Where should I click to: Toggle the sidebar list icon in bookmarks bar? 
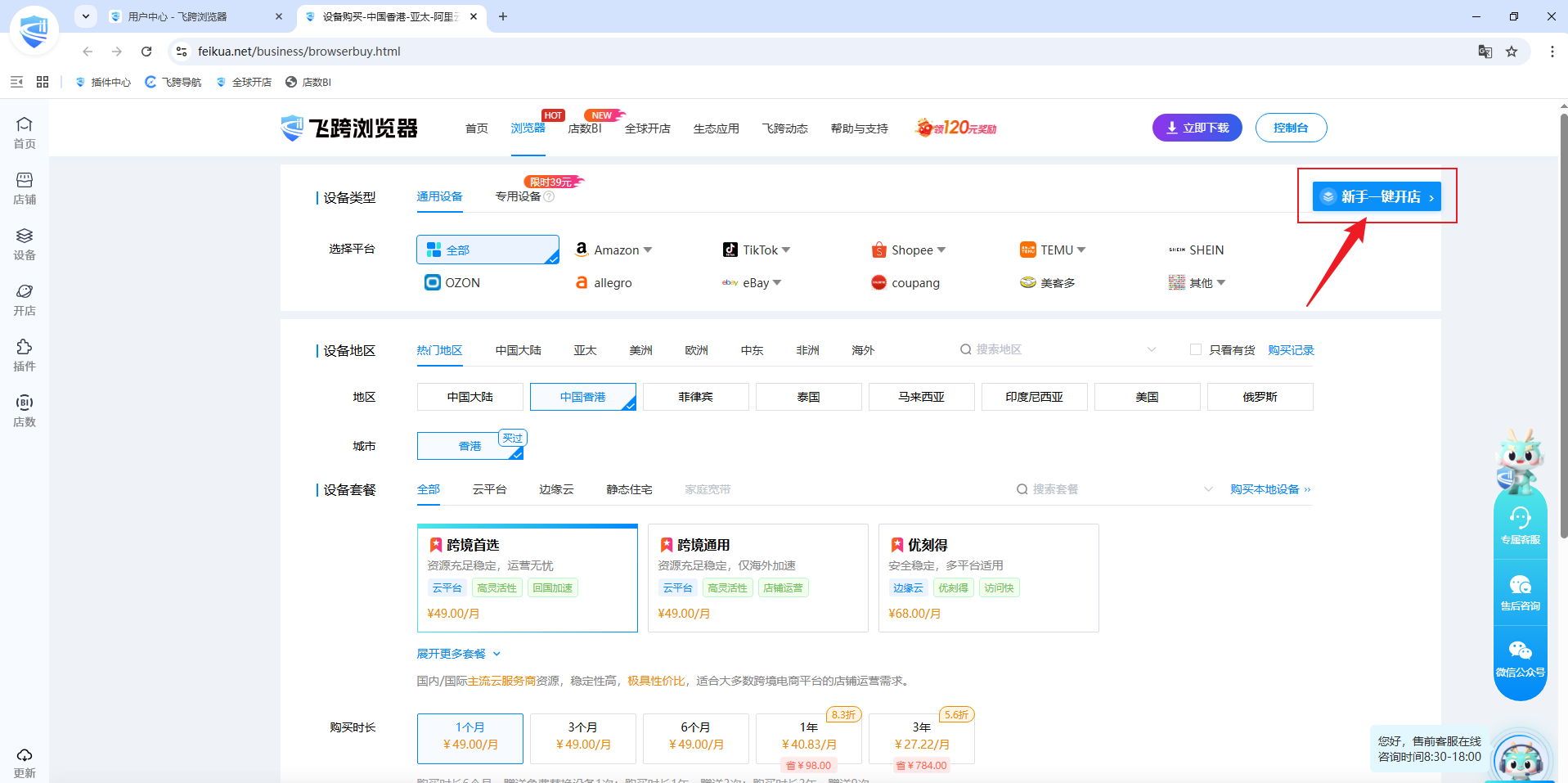click(16, 82)
